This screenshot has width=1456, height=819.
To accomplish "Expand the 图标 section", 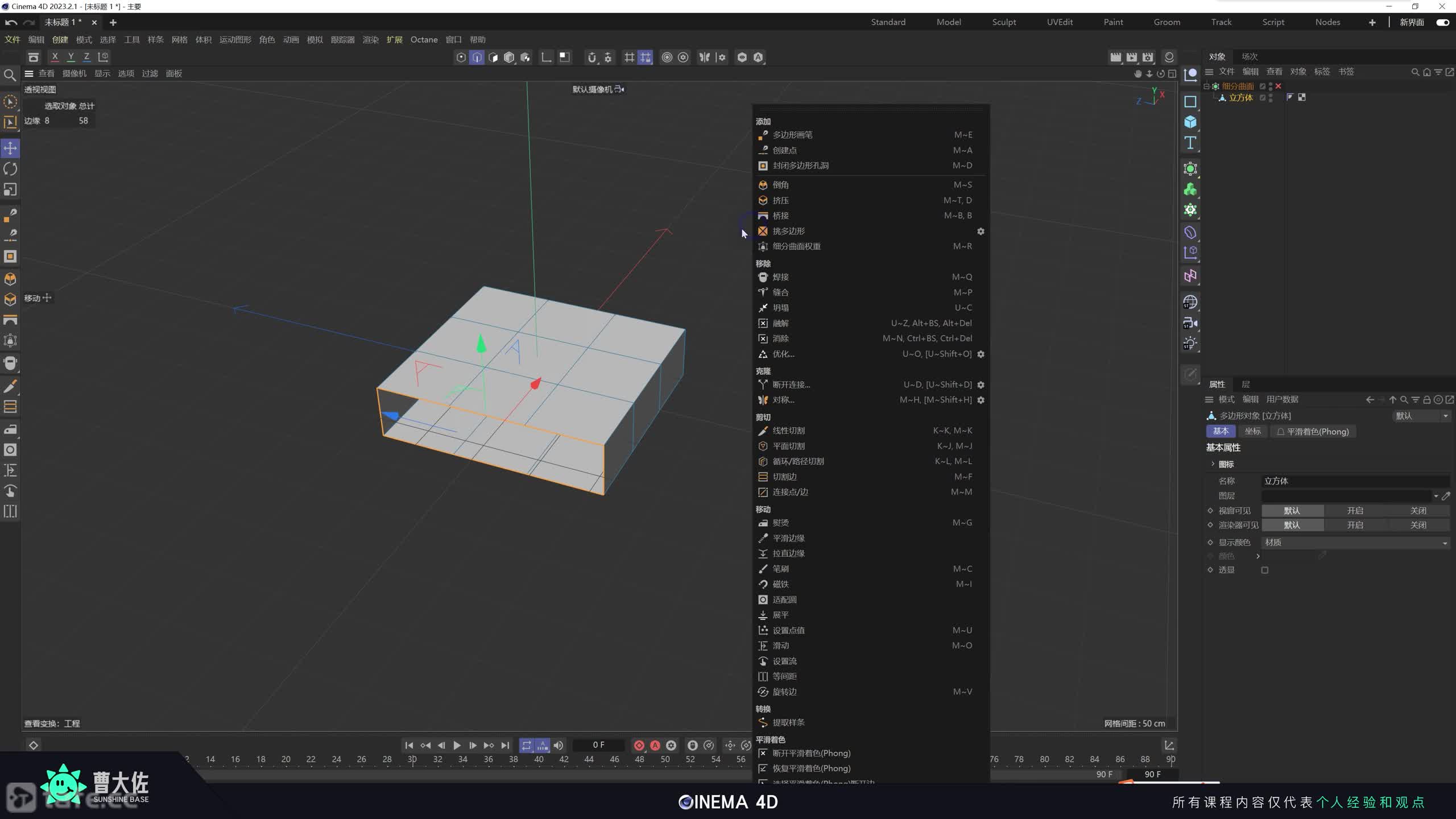I will [x=1213, y=464].
